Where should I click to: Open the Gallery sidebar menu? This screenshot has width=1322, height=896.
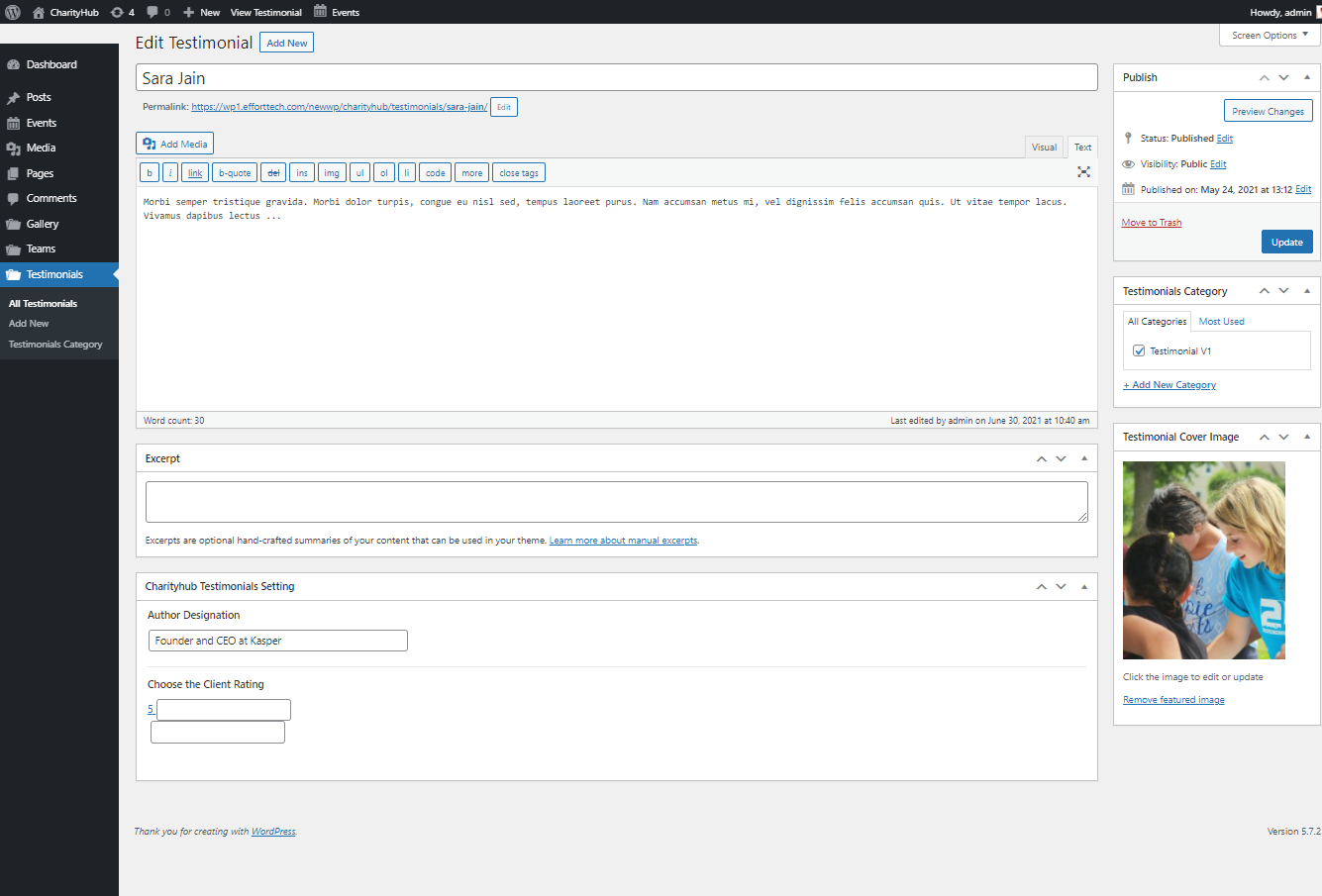[x=43, y=224]
